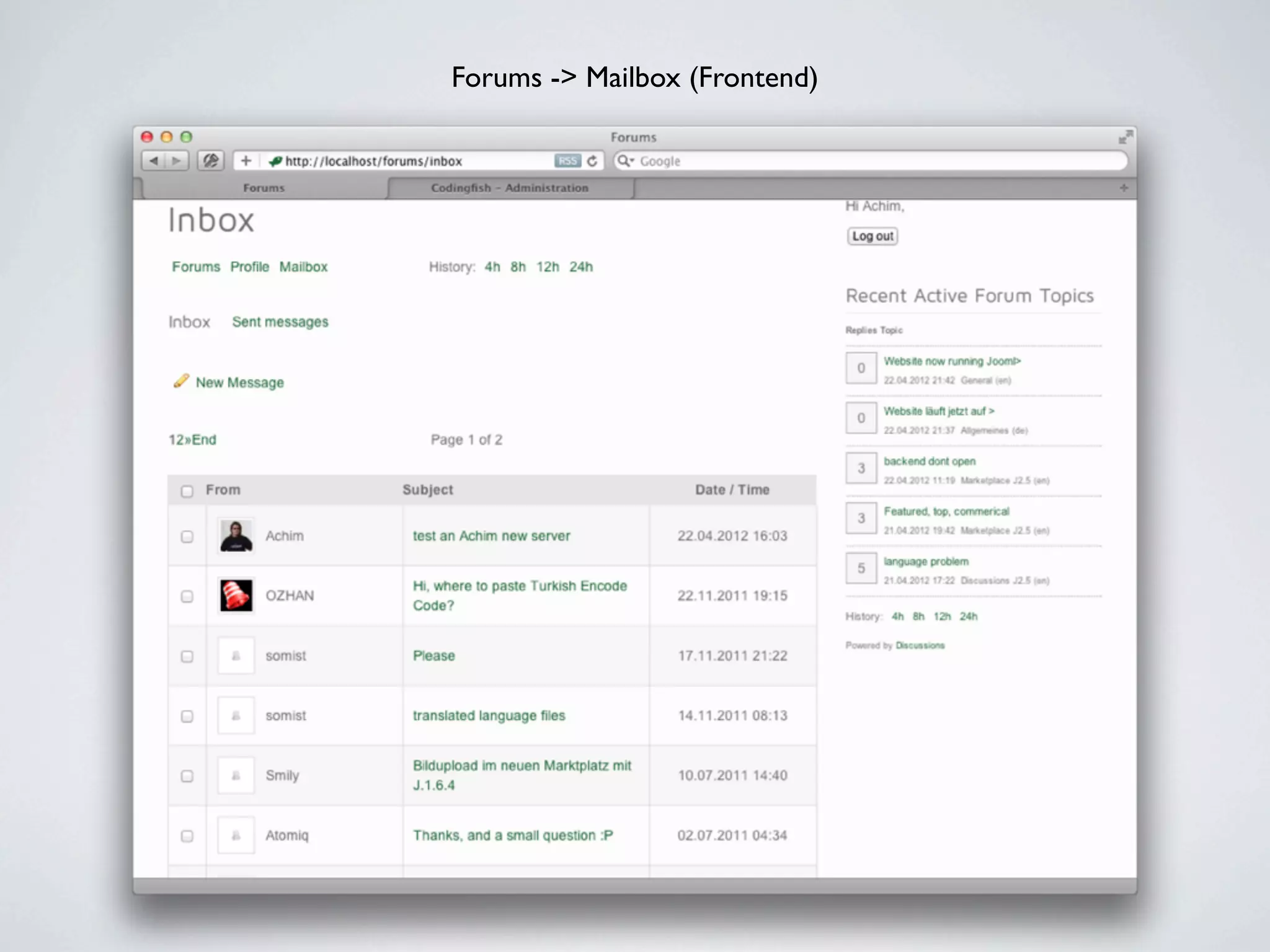Click the Subject column header
The height and width of the screenshot is (952, 1270).
click(428, 490)
